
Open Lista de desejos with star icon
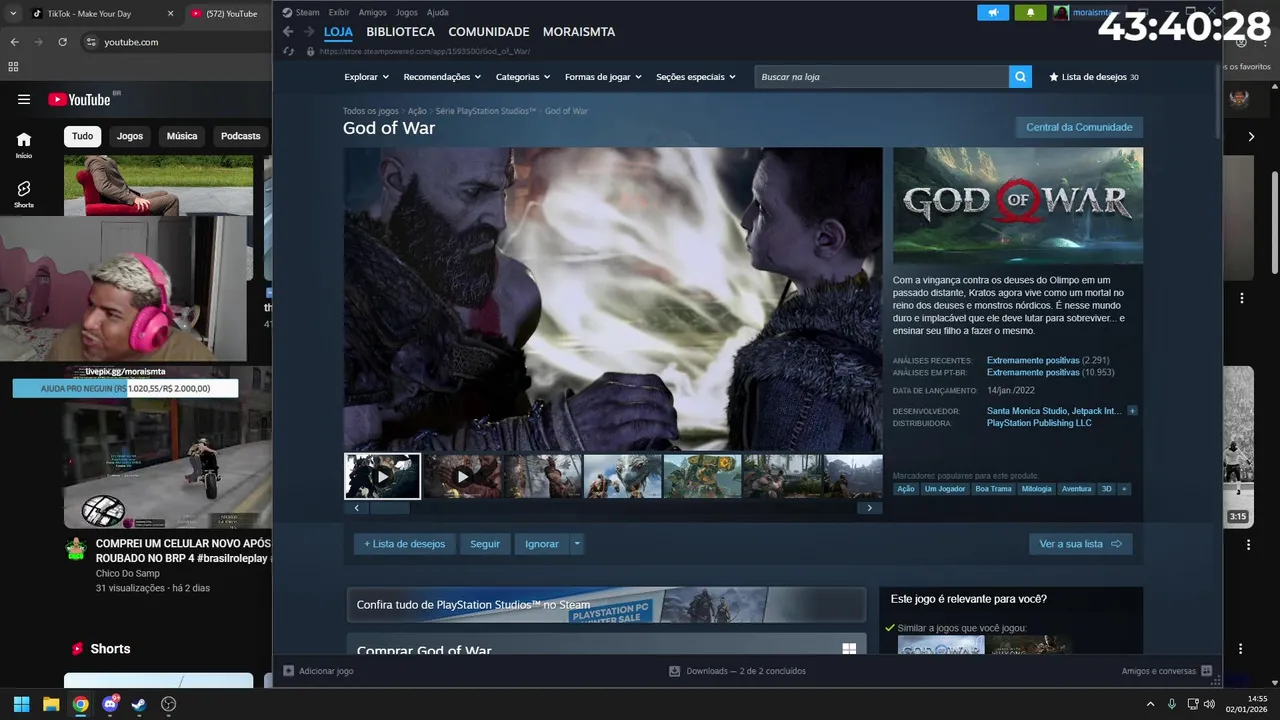click(x=1093, y=77)
